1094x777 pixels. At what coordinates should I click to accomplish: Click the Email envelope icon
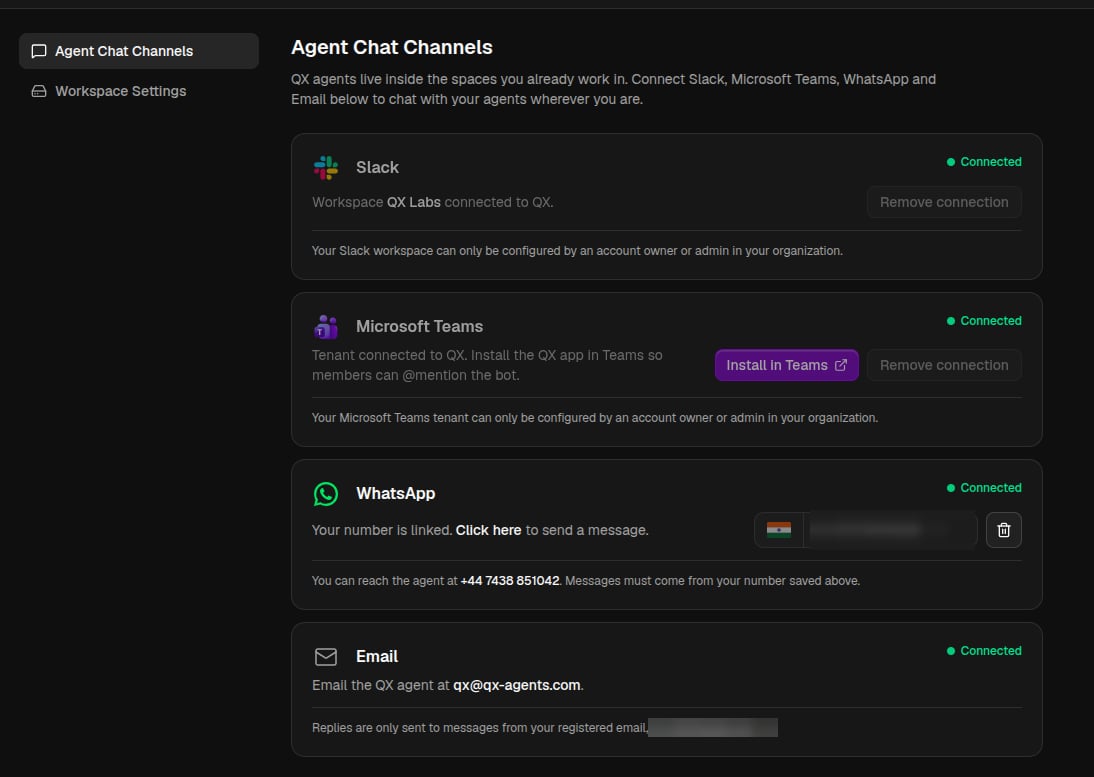pos(326,656)
